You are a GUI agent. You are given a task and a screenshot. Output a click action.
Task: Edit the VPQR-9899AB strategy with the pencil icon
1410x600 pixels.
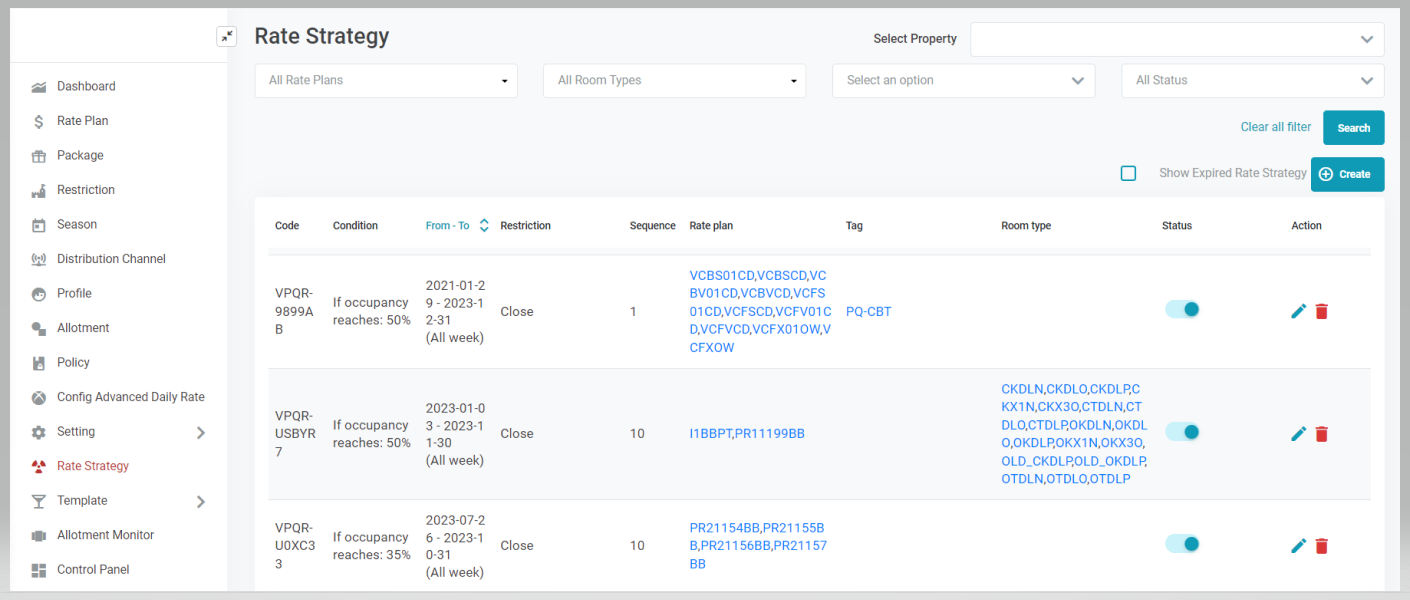click(1298, 311)
